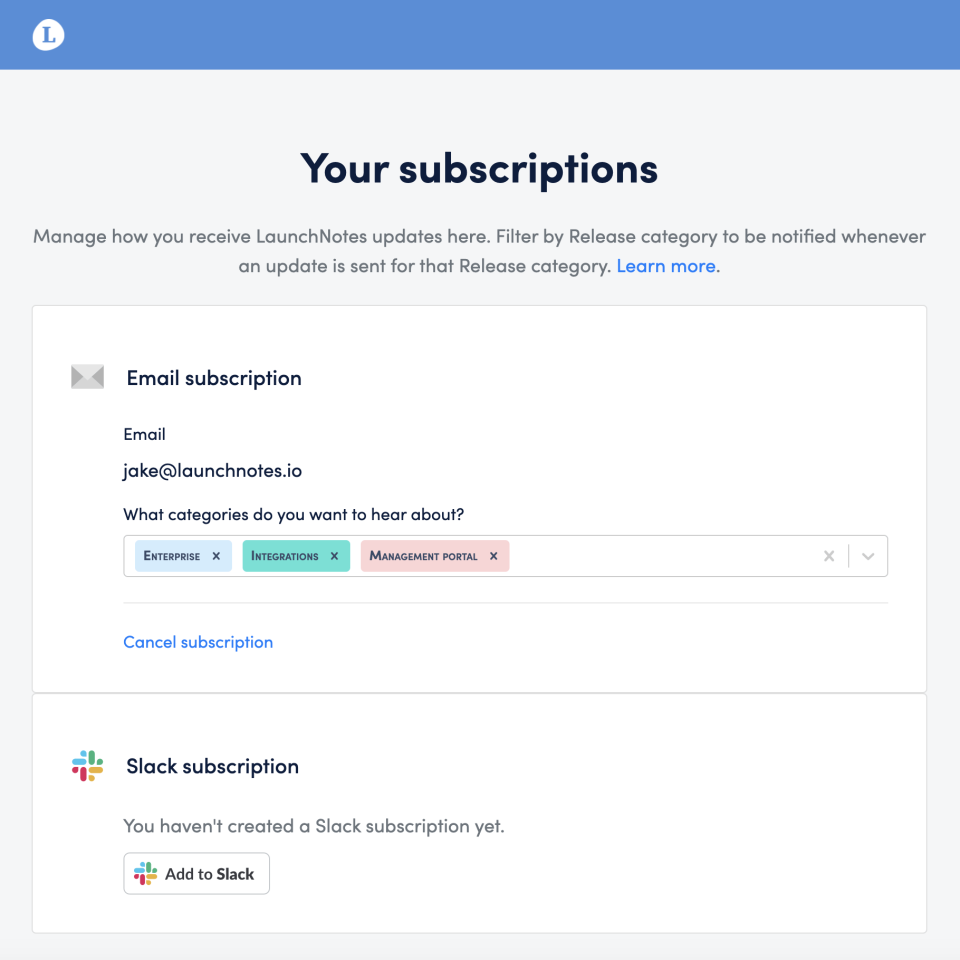Select the Integrations tag label

(x=285, y=556)
